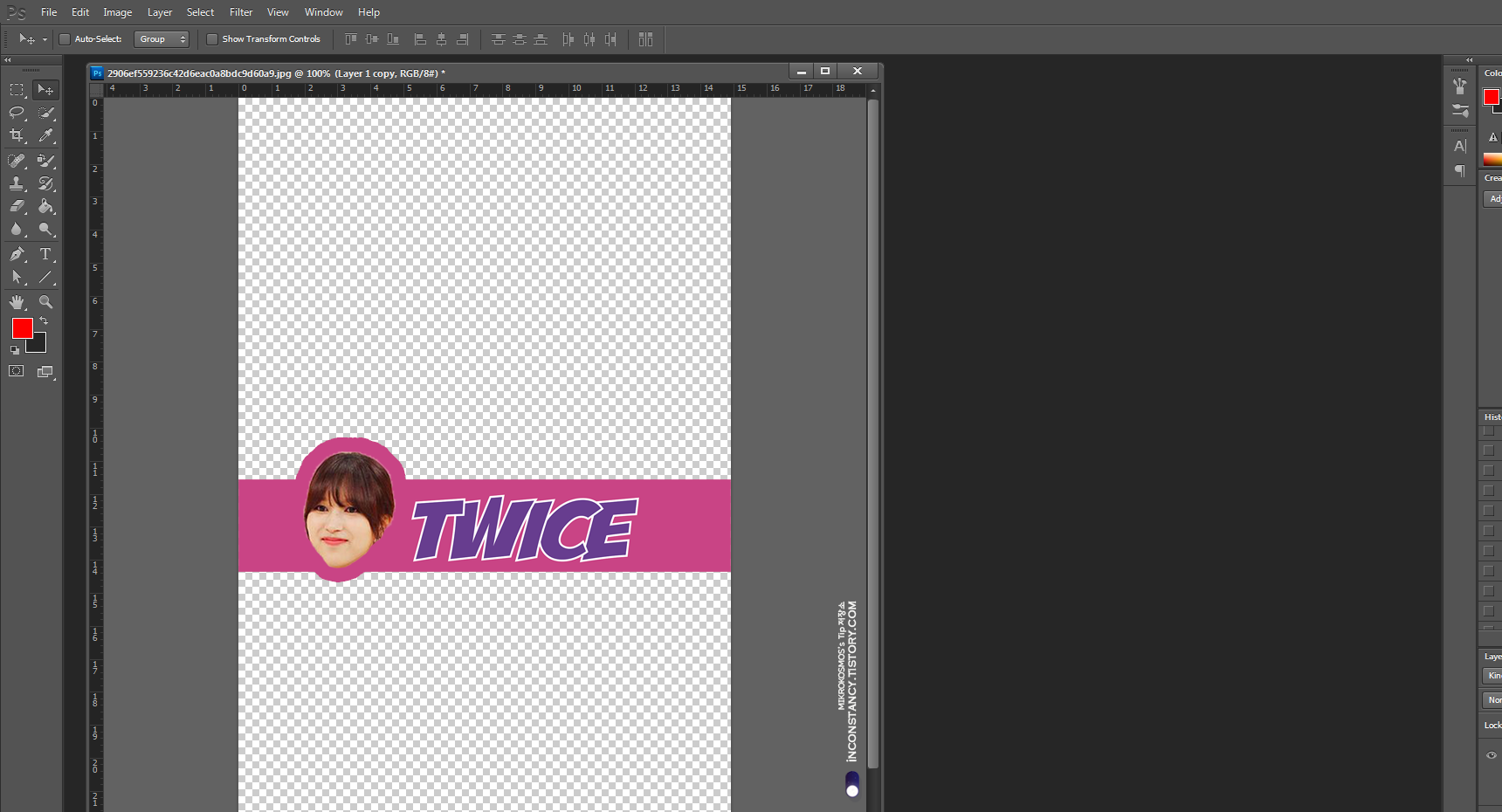Swap foreground and background colors
The height and width of the screenshot is (812, 1502).
(44, 321)
